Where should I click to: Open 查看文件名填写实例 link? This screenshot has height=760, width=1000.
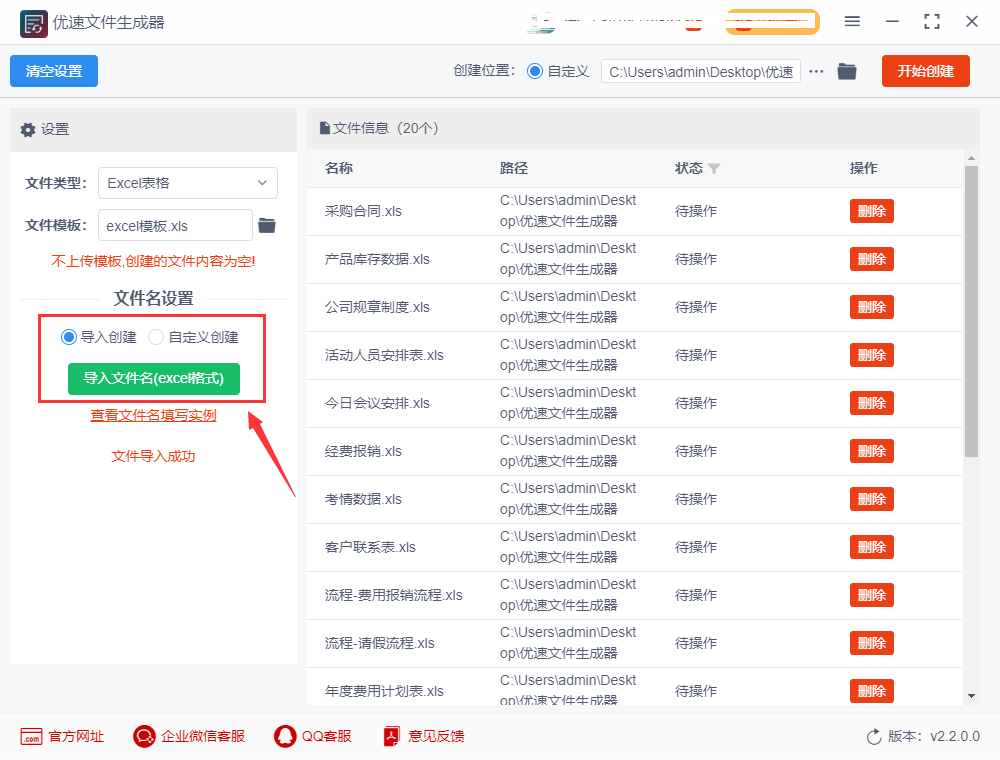pyautogui.click(x=154, y=416)
